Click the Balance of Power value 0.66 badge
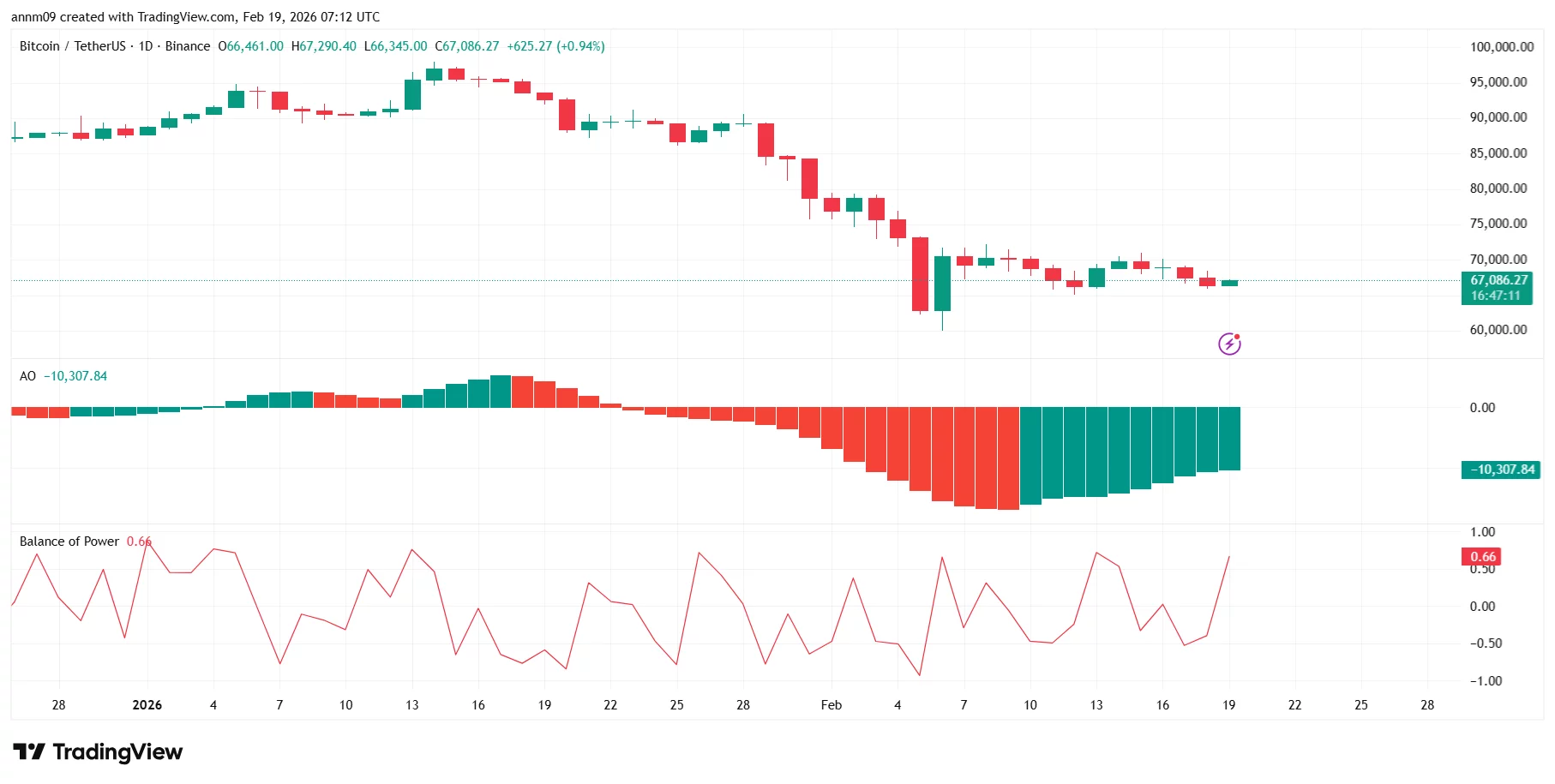 [x=1482, y=556]
